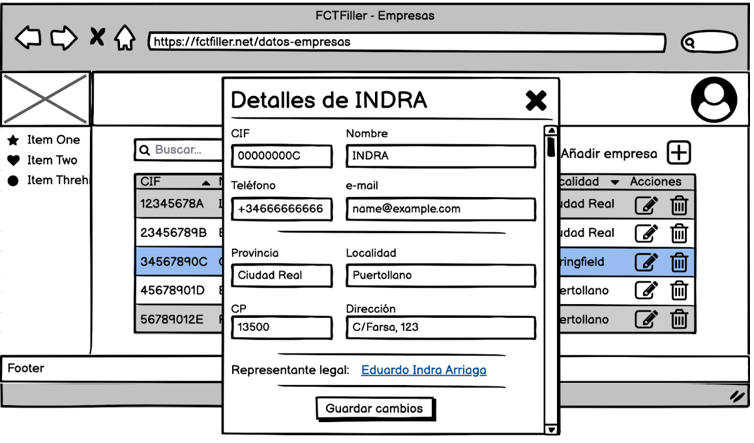Edit the highlighted 34567890C row
Viewport: 754px width, 443px height.
pos(647,262)
